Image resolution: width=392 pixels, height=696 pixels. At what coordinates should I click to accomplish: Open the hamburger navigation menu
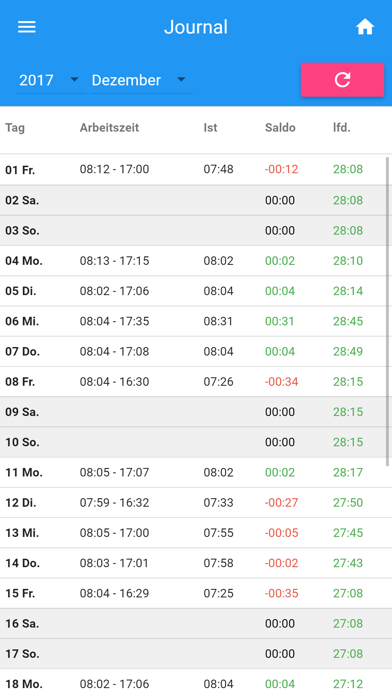[27, 27]
